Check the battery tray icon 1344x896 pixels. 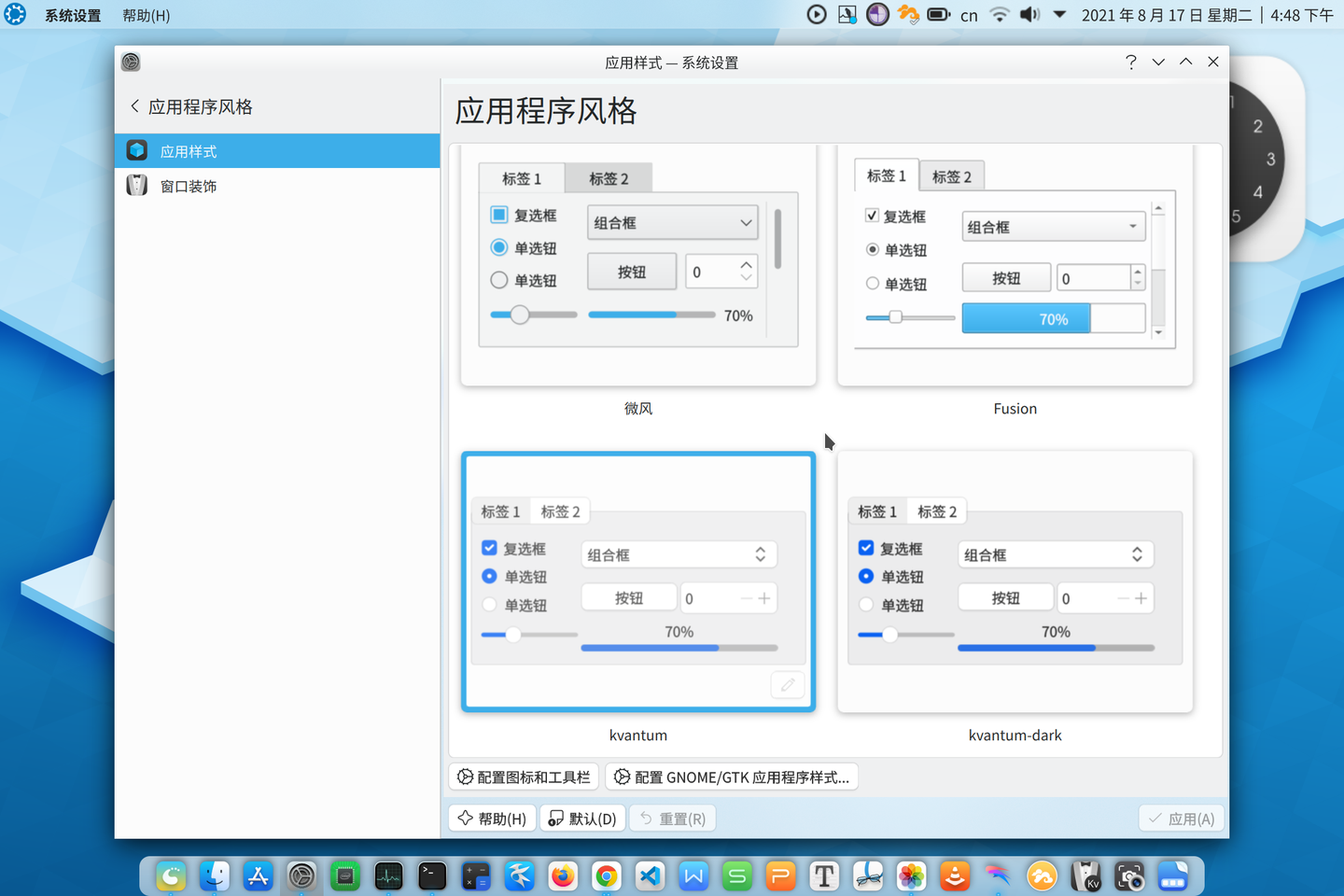(938, 14)
